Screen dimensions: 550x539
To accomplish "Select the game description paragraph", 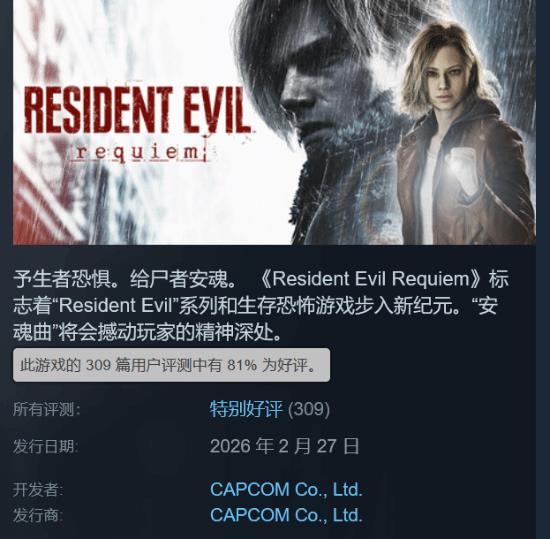I will 261,305.
